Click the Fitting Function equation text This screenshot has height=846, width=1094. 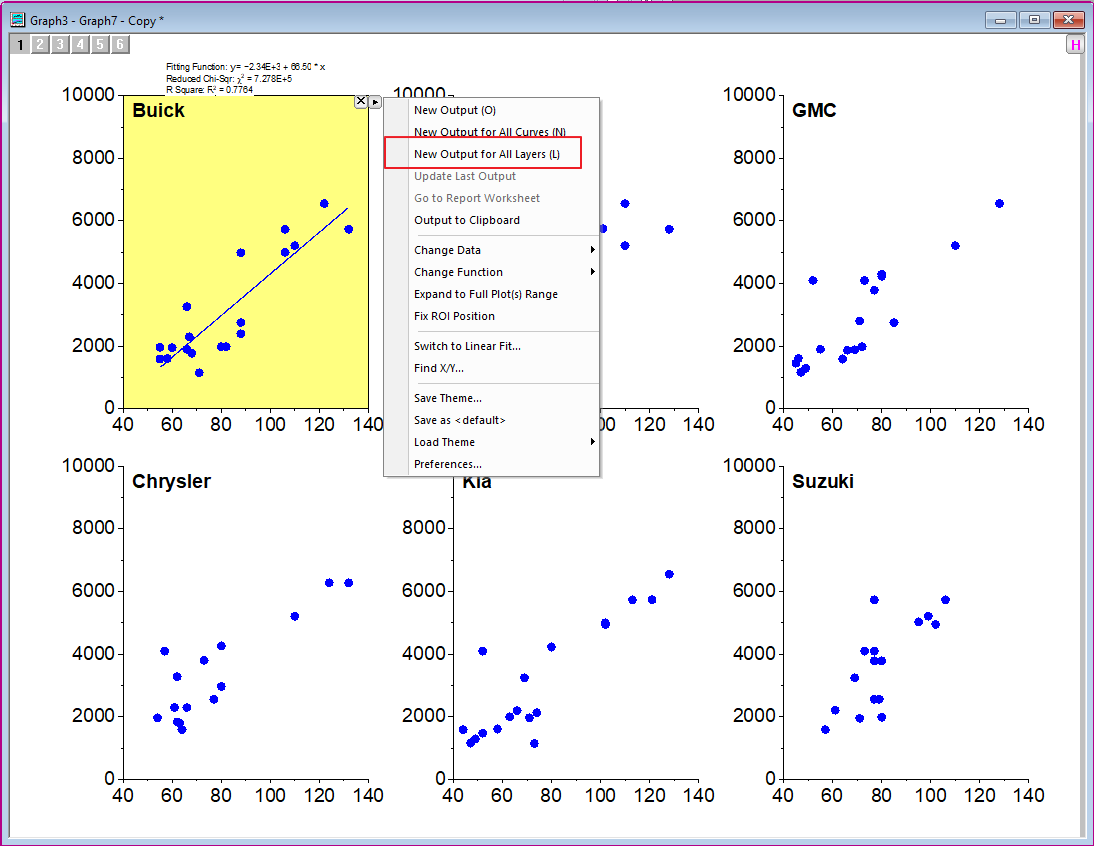(x=246, y=67)
